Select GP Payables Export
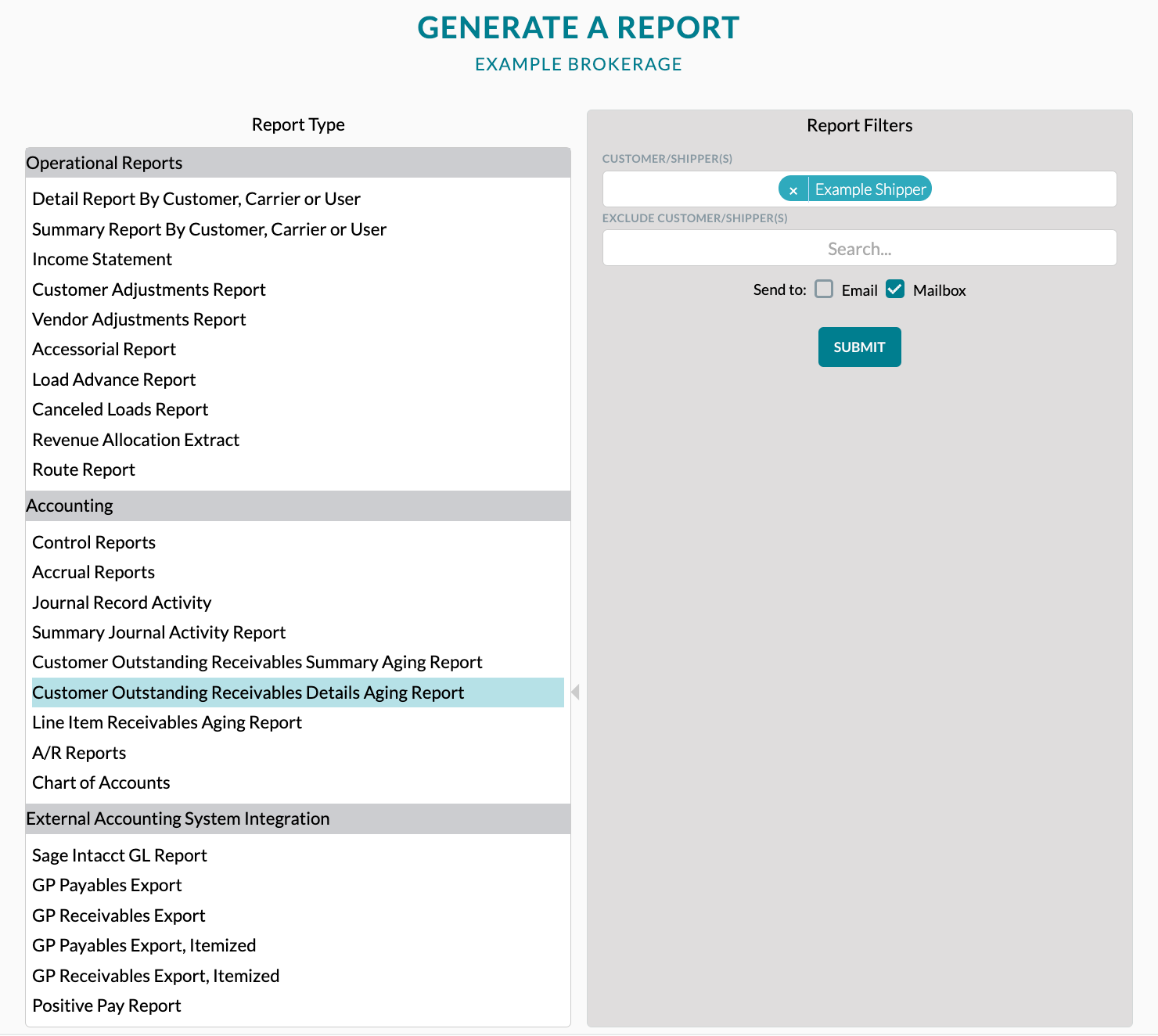The width and height of the screenshot is (1158, 1036). [x=107, y=885]
